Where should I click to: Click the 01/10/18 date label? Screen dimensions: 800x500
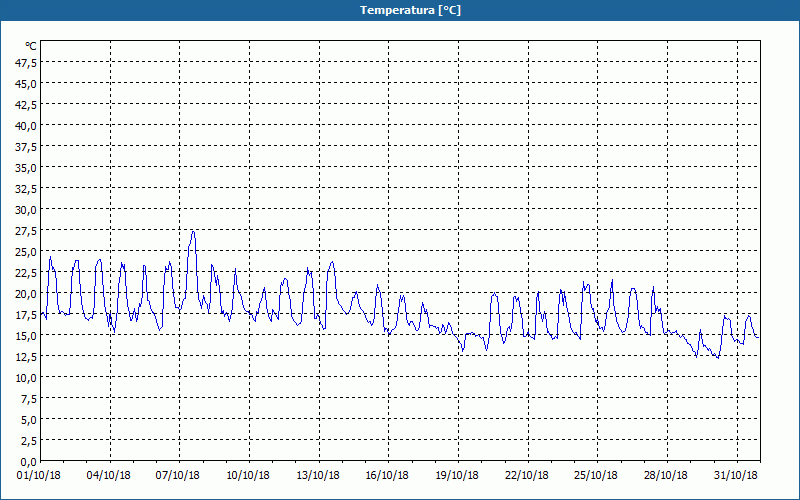[39, 476]
